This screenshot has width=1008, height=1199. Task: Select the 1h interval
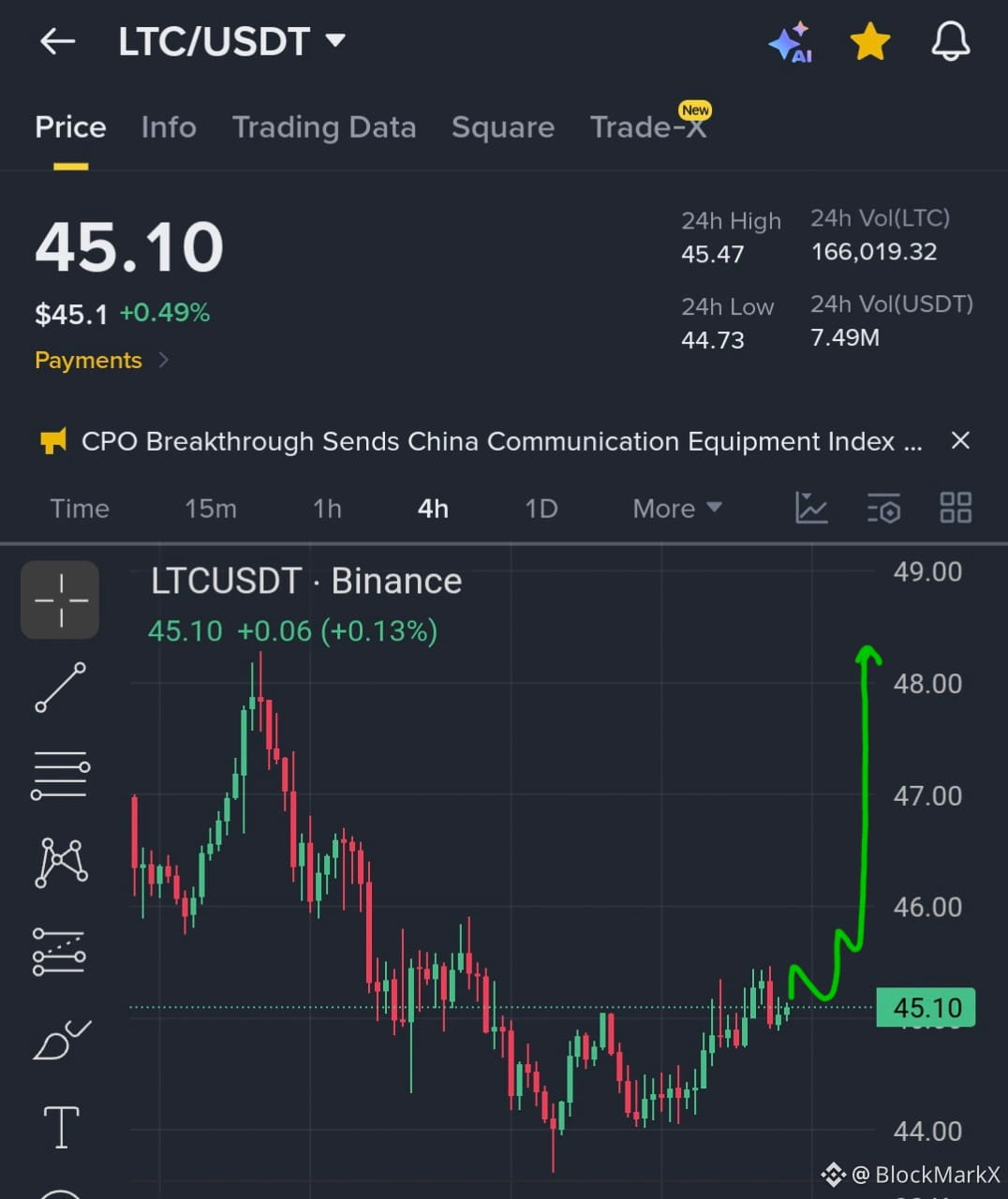tap(327, 509)
